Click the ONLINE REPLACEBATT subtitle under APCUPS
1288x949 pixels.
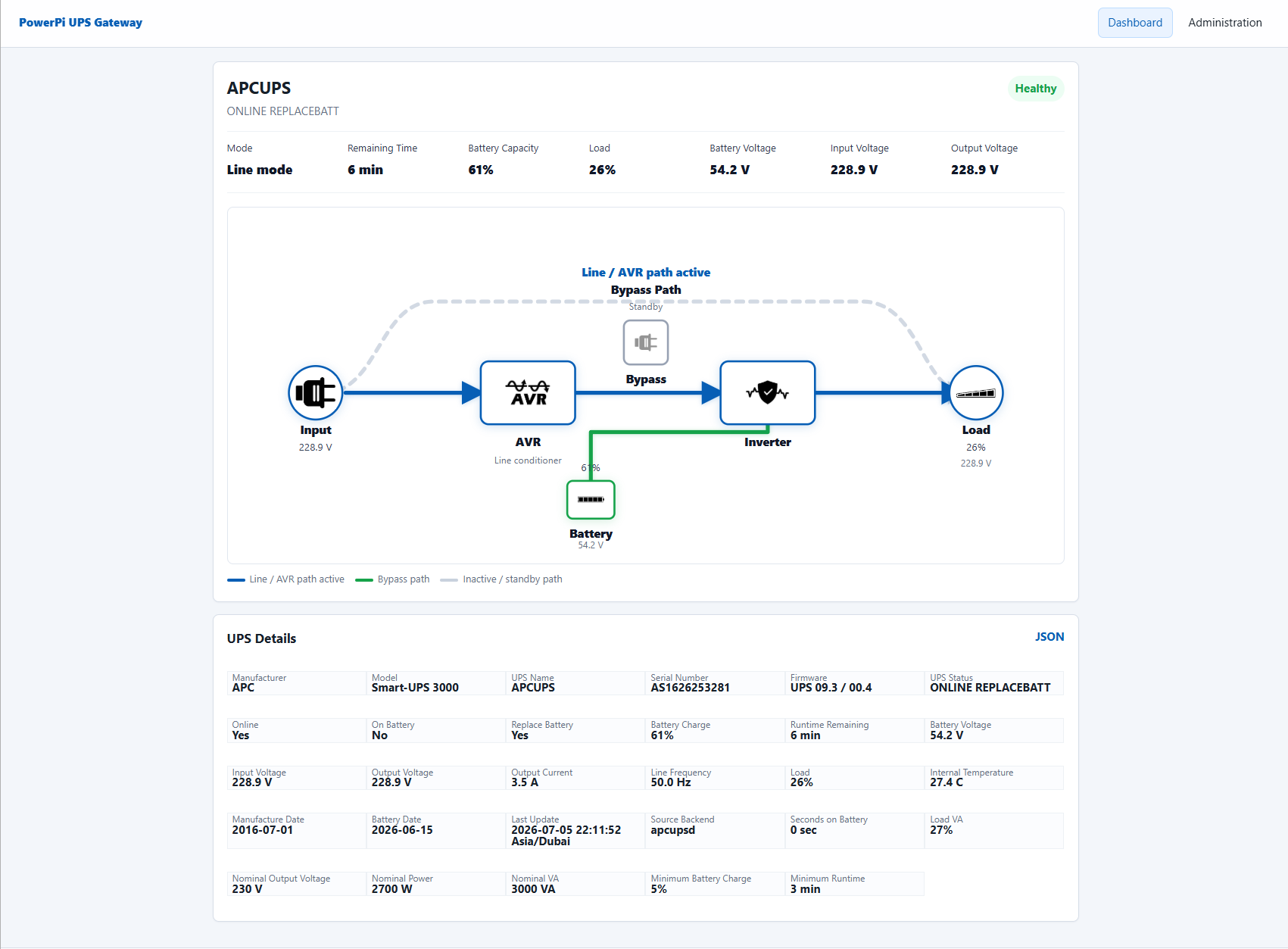(283, 111)
